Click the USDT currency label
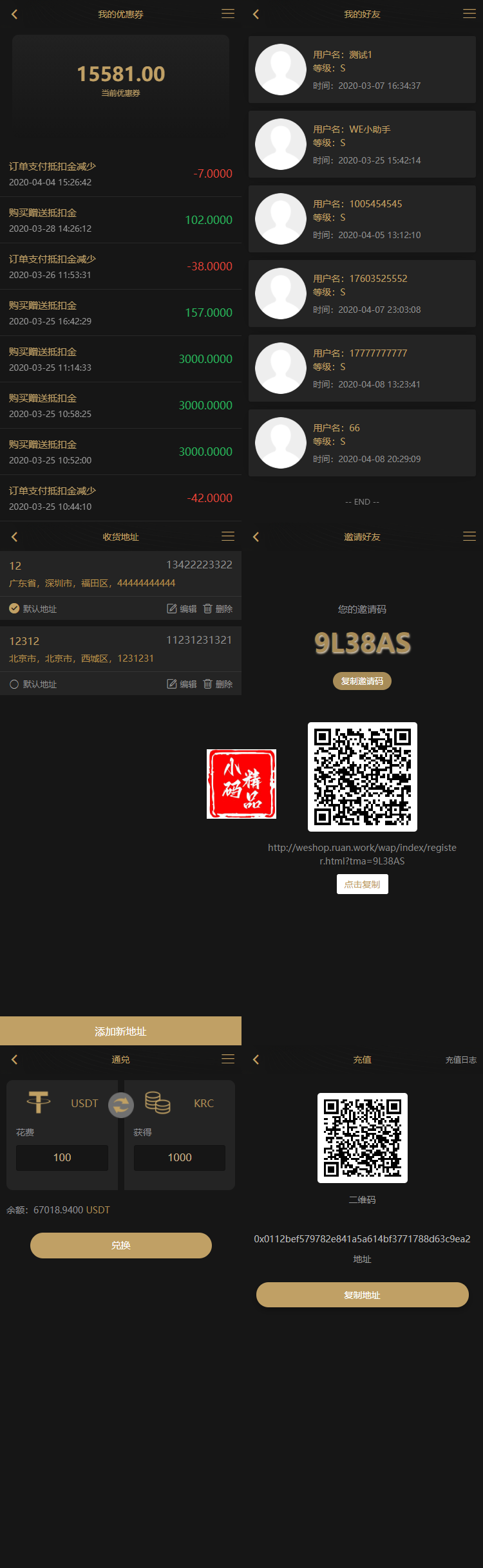The image size is (483, 1568). tap(84, 1103)
